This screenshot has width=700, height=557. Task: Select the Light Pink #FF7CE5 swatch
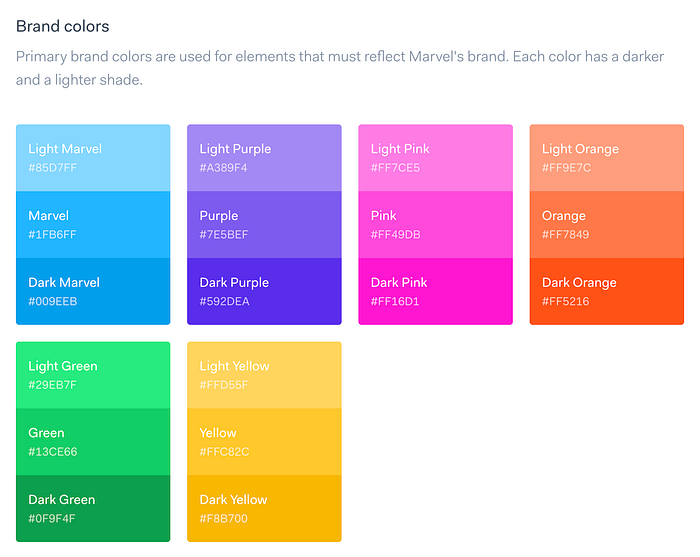coord(435,158)
